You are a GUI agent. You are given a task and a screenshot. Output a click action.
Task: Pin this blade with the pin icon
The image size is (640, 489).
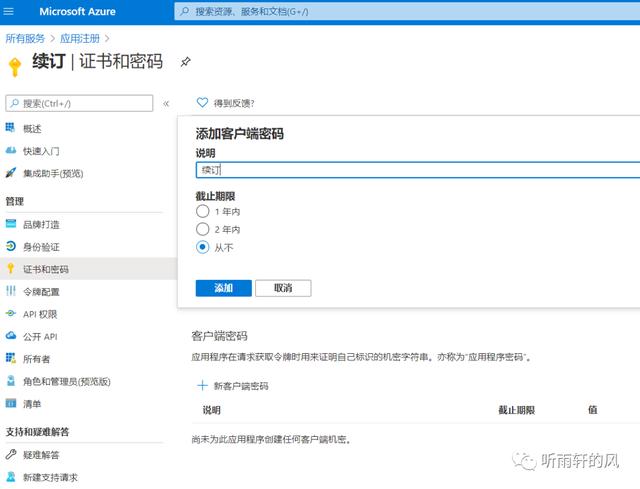(x=185, y=62)
